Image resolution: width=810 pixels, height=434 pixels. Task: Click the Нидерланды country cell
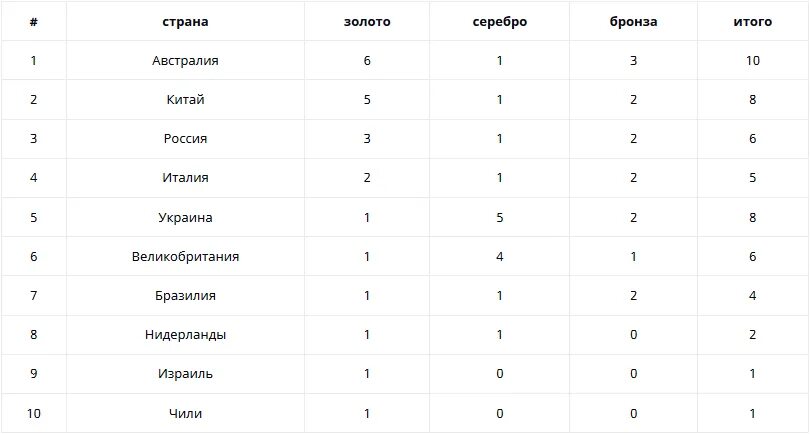point(185,335)
